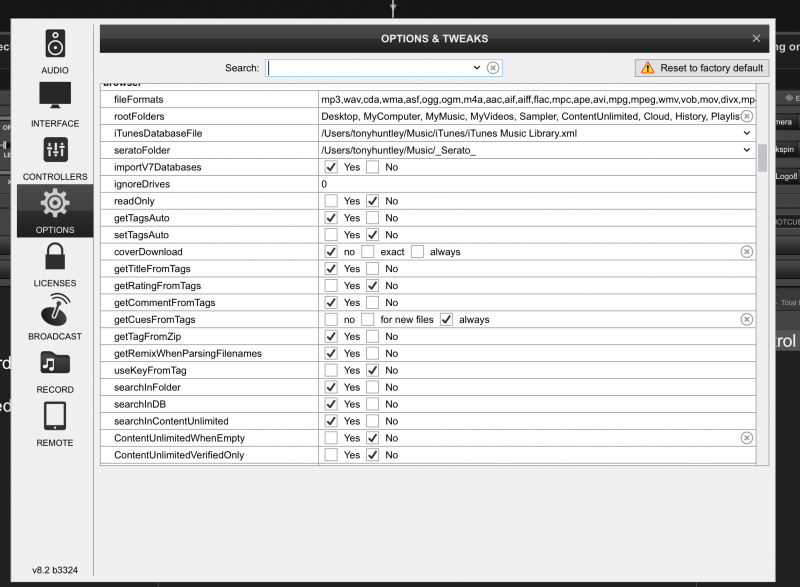Check No for getRatingFromTags
This screenshot has width=800, height=587.
click(372, 286)
